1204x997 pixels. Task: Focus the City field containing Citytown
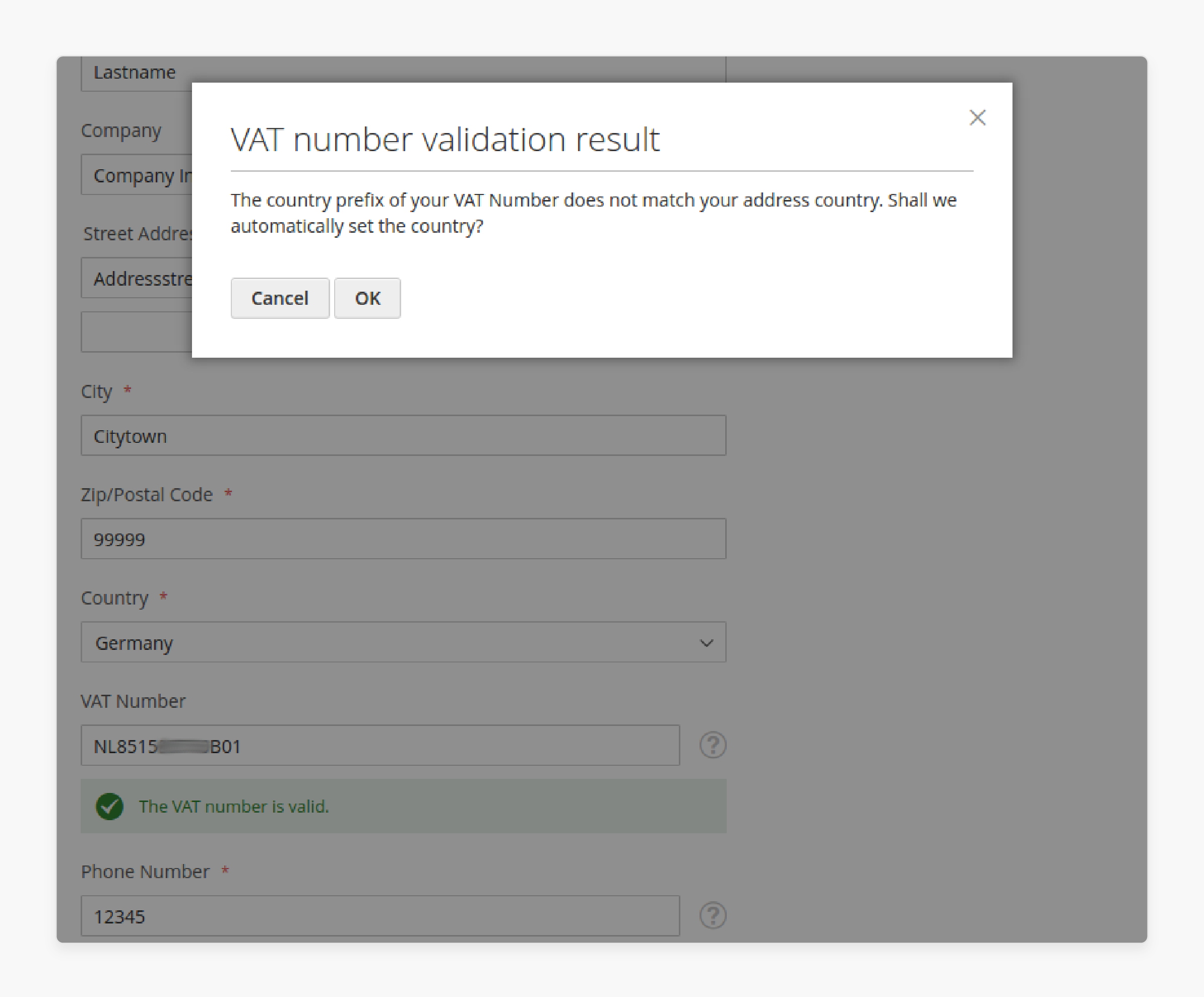(404, 435)
